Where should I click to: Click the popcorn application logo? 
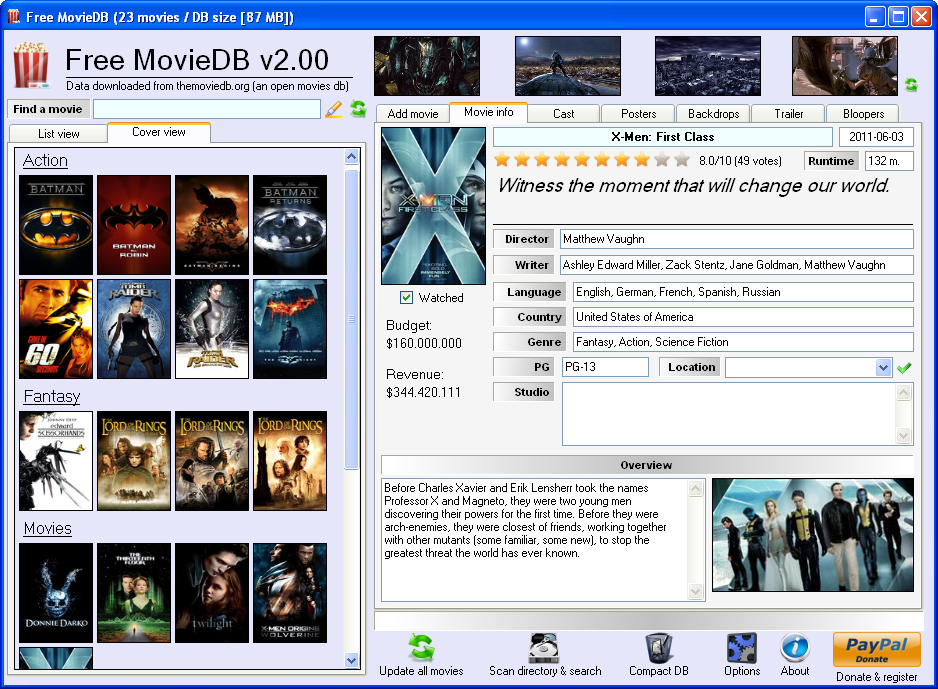31,65
